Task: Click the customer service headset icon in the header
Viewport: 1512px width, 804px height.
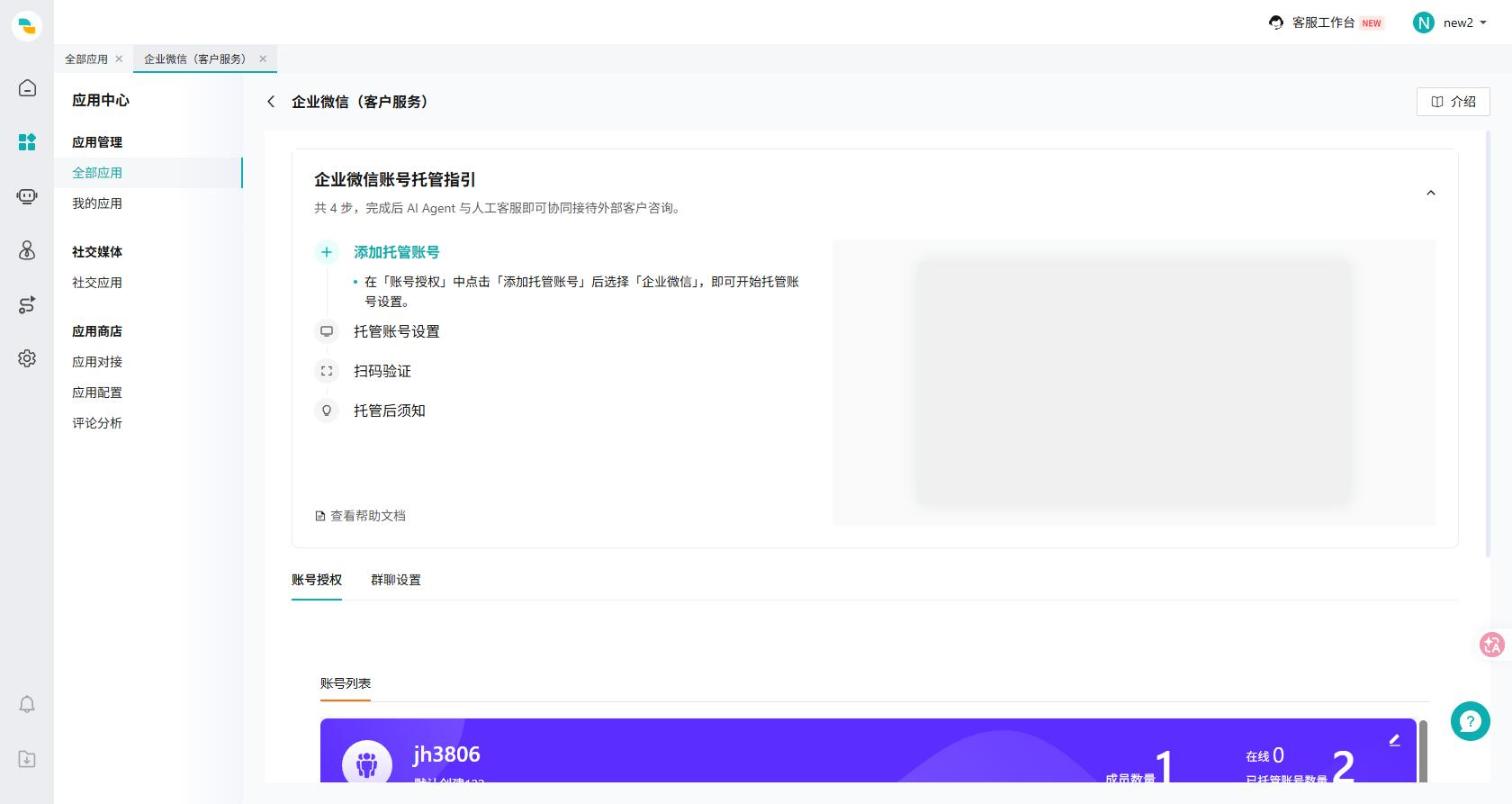Action: (x=1276, y=22)
